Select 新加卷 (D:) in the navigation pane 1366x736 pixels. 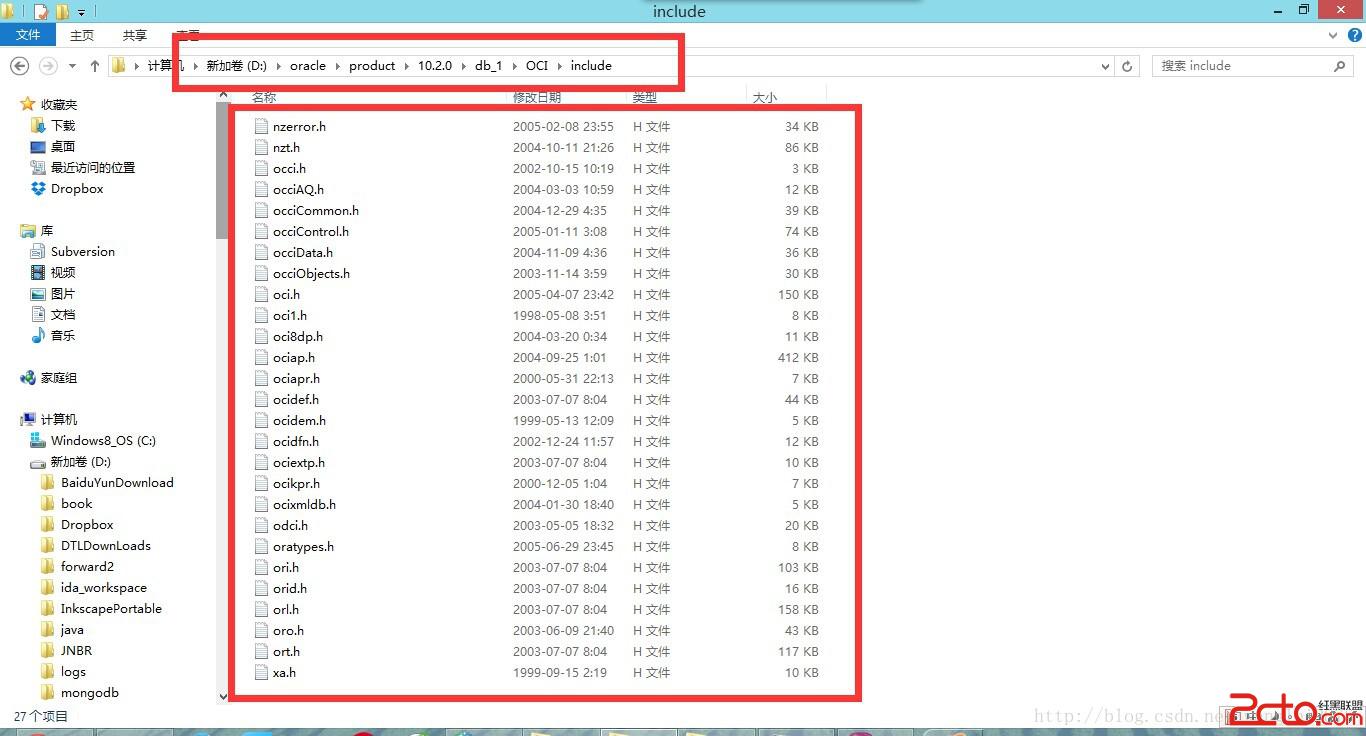pos(80,461)
